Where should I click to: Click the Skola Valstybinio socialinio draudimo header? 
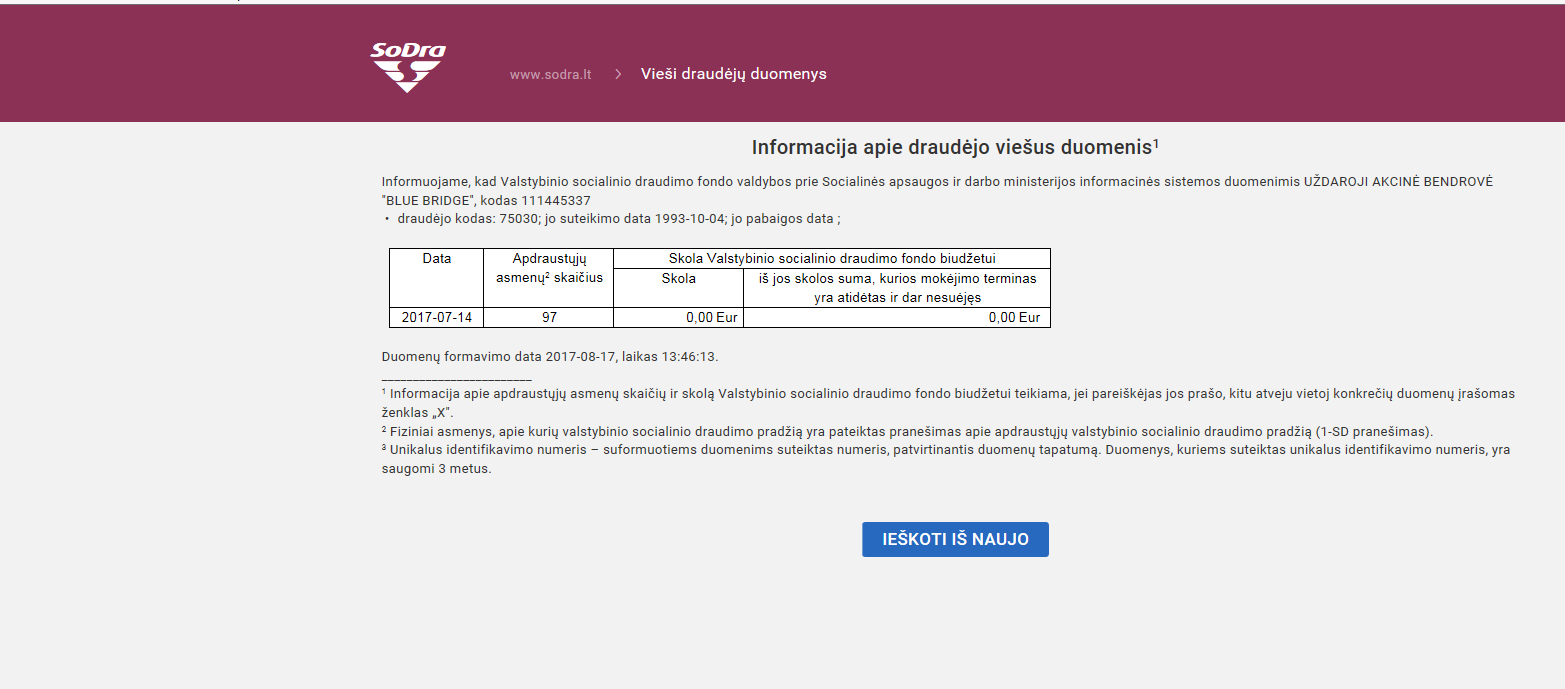831,259
